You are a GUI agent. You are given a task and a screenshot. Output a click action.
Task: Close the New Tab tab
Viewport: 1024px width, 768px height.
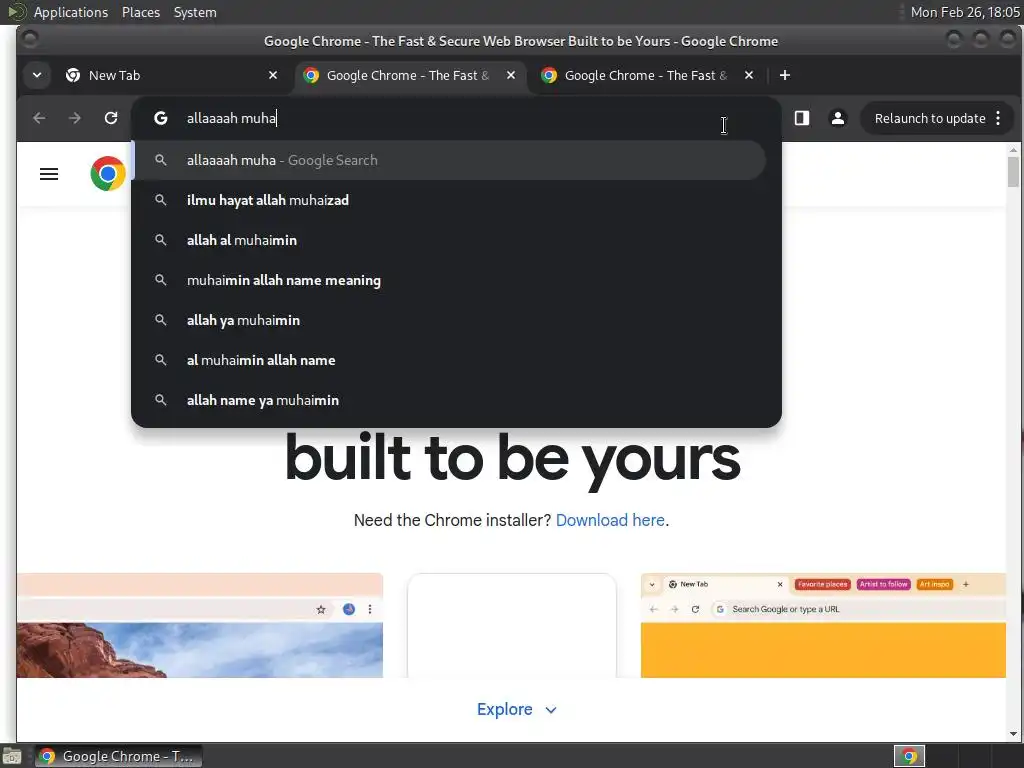click(x=273, y=75)
